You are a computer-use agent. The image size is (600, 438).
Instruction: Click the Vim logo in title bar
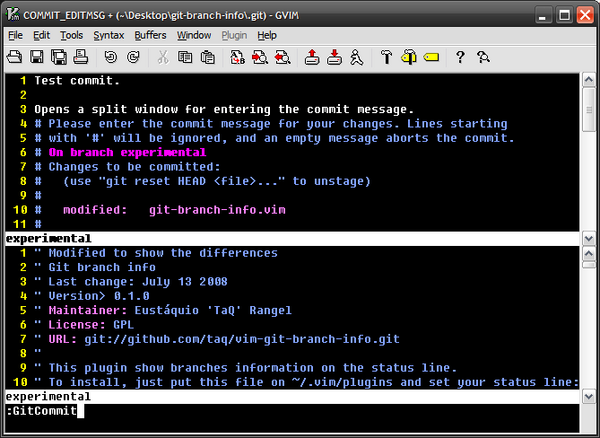[13, 15]
